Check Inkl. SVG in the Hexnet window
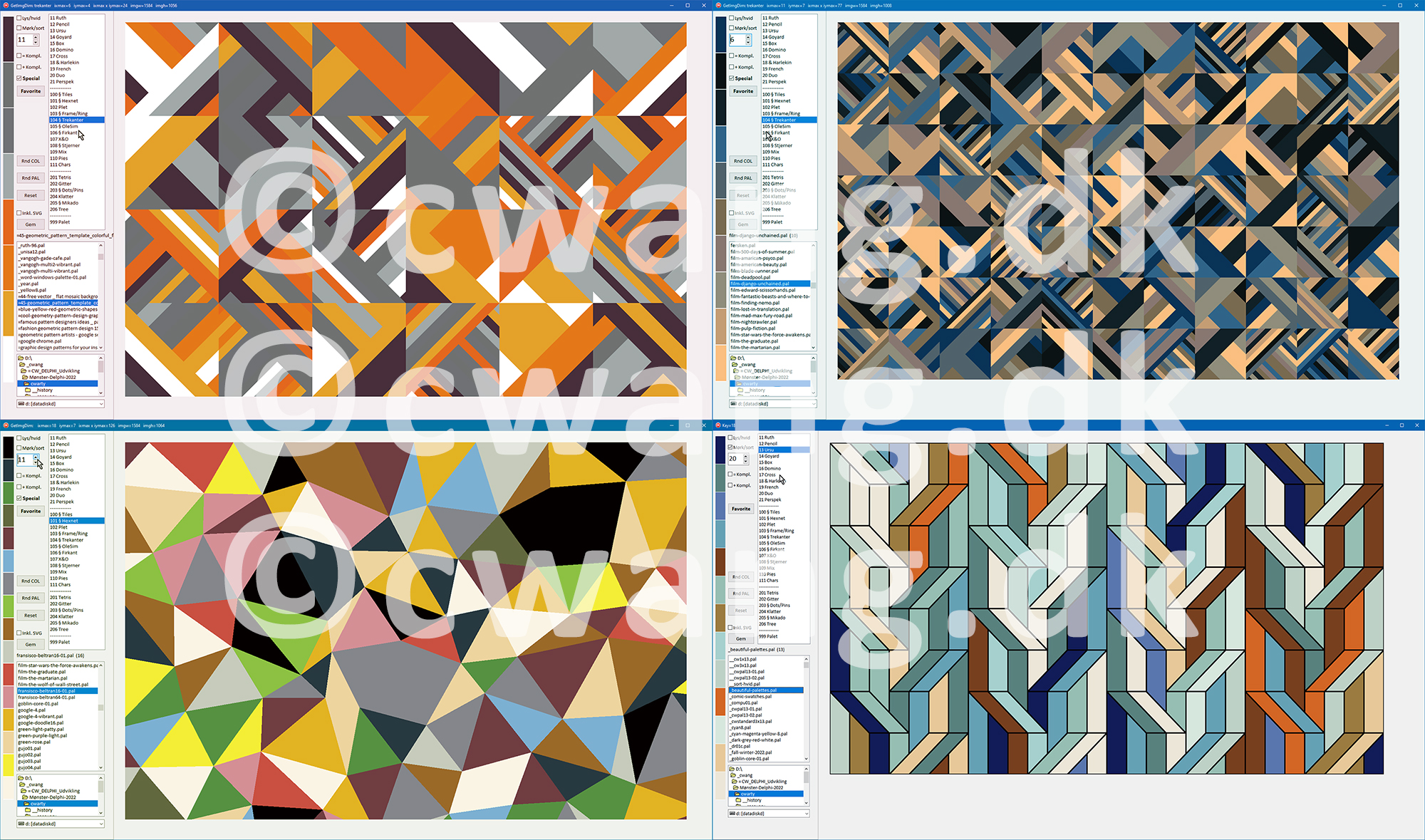The height and width of the screenshot is (840, 1425). 19,633
